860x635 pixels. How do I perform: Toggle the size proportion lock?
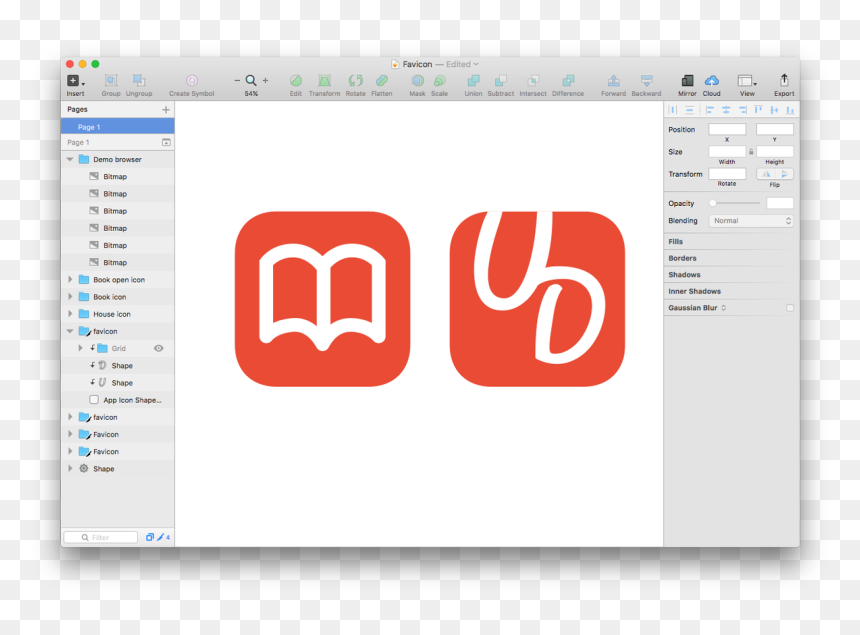click(751, 151)
